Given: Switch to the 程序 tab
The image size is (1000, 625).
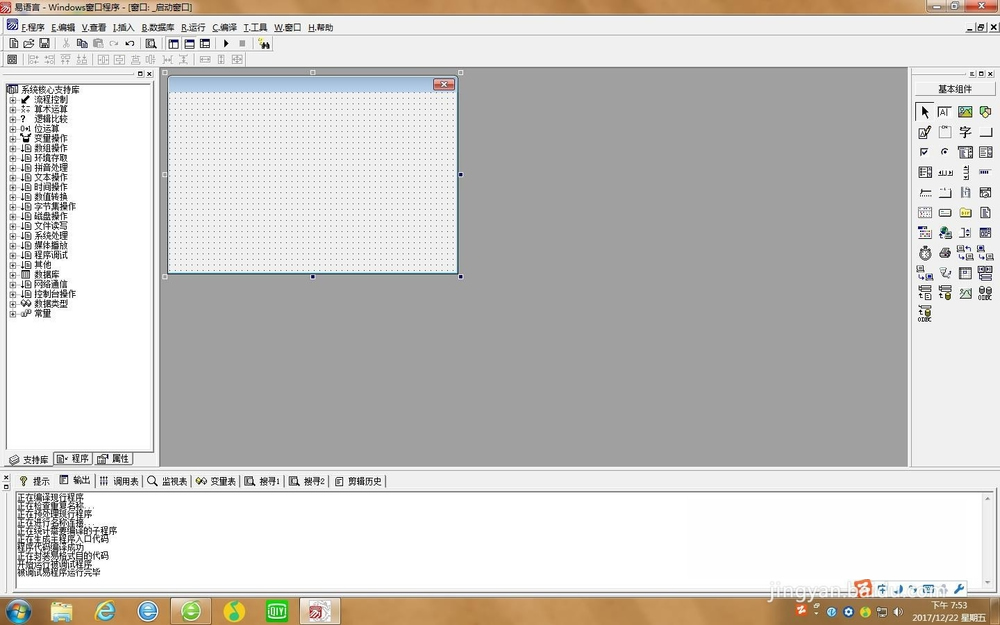Looking at the screenshot, I should pos(73,459).
